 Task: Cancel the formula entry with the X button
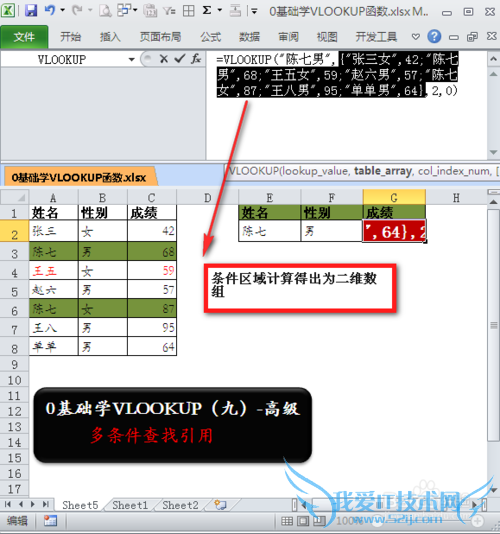[x=164, y=59]
